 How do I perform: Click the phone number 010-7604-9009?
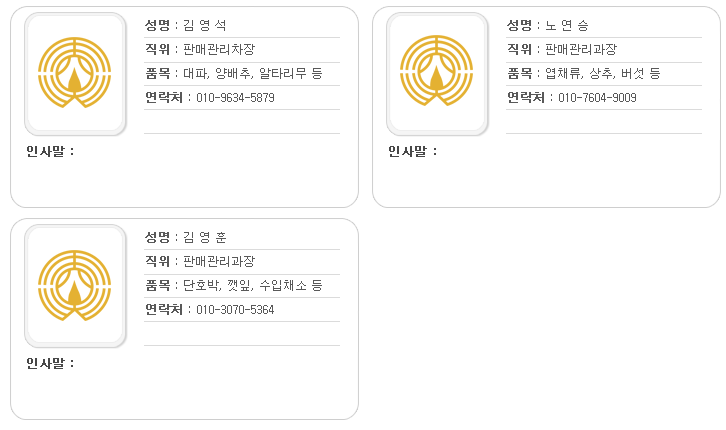click(x=597, y=98)
